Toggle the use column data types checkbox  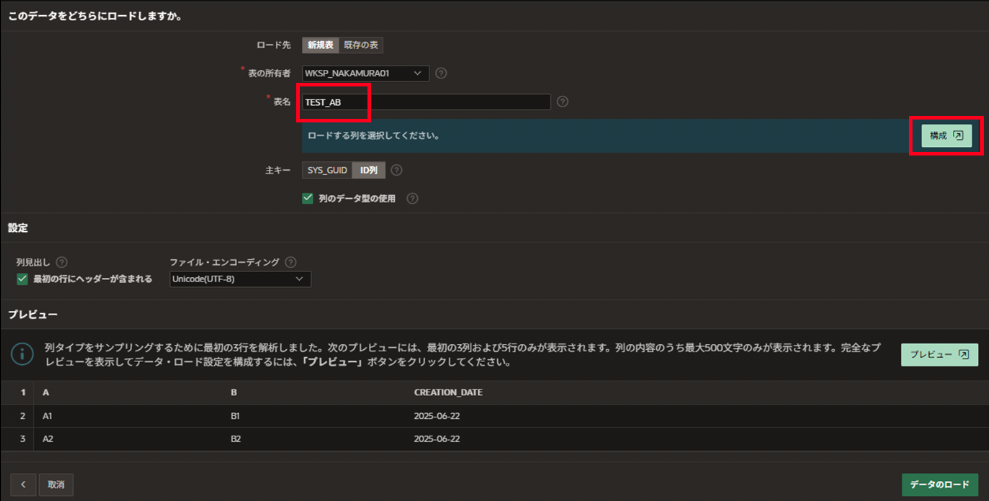pos(308,199)
